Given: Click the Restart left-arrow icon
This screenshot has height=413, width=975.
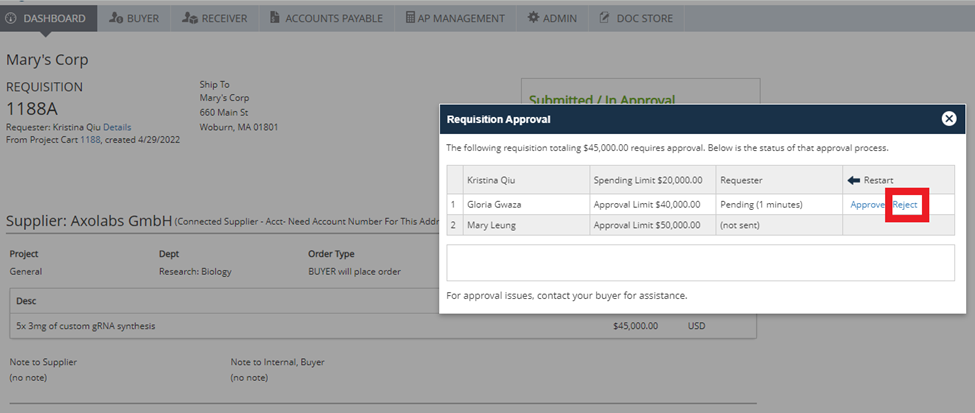Looking at the screenshot, I should [x=853, y=180].
